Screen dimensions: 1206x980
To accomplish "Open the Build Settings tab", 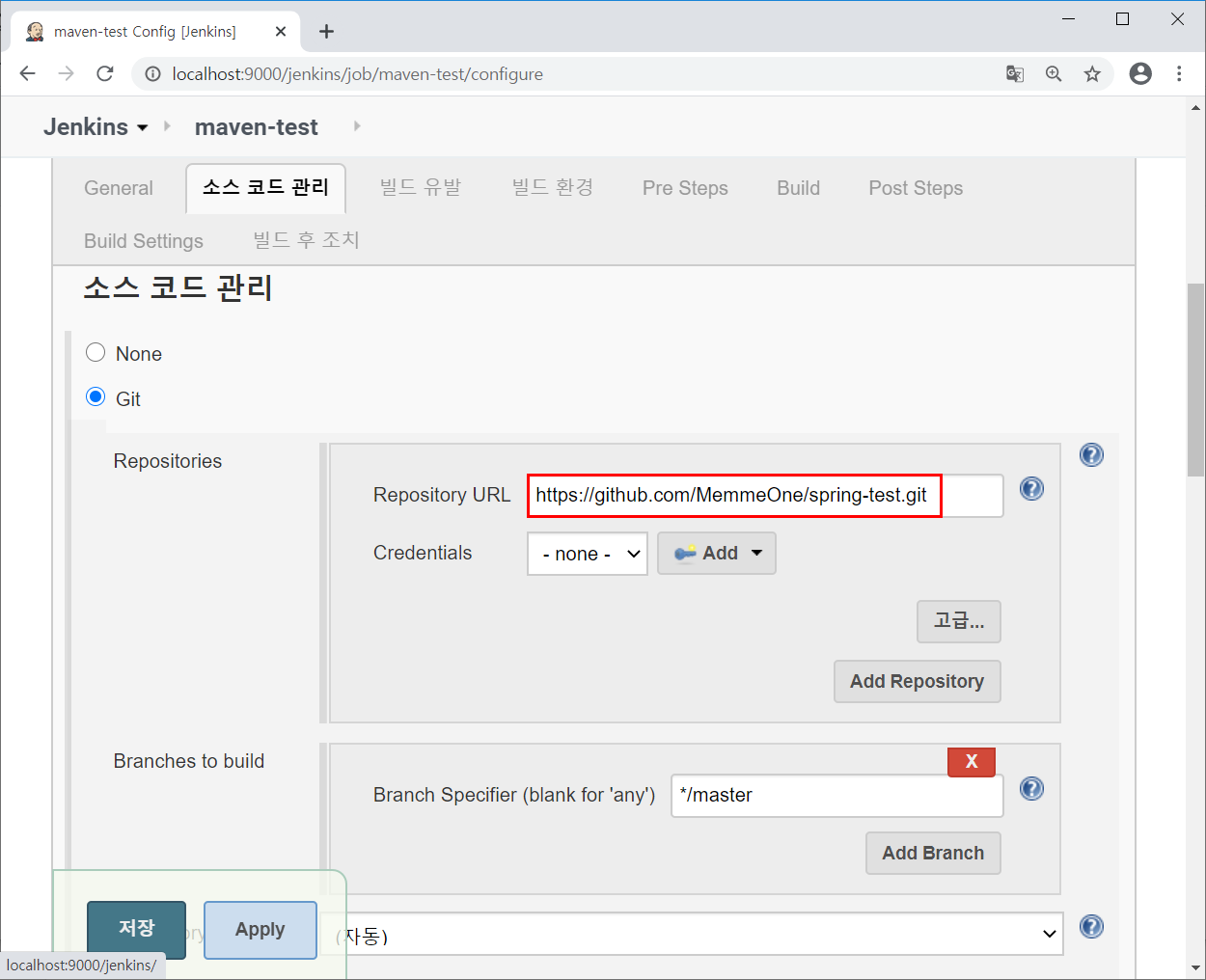I will click(144, 241).
